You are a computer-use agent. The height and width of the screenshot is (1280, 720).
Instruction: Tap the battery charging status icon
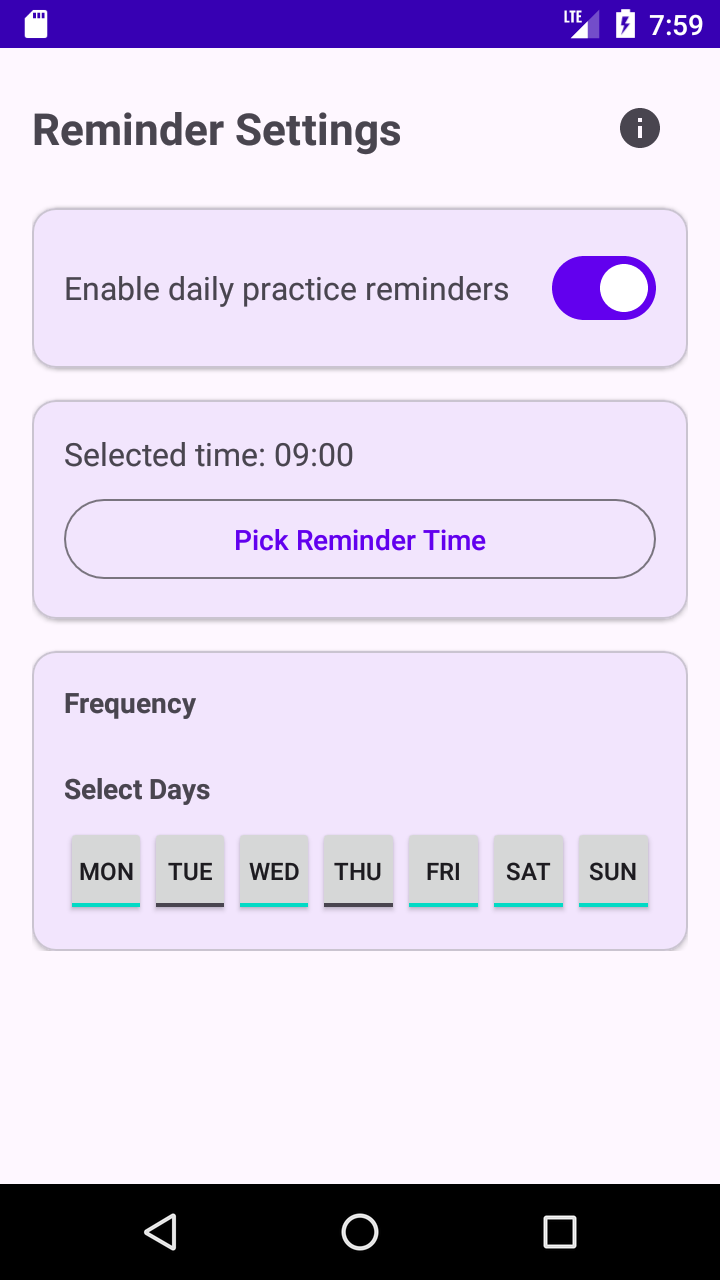point(625,24)
